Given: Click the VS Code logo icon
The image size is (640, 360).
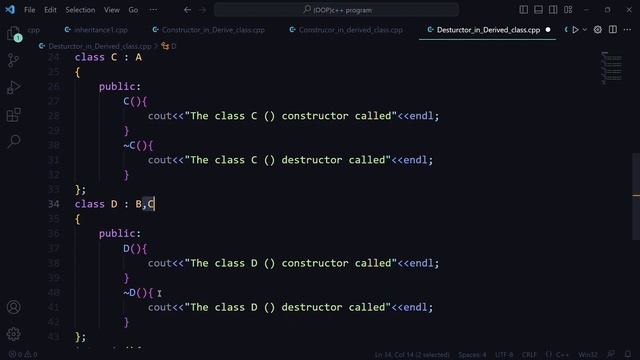Looking at the screenshot, I should 10,9.
